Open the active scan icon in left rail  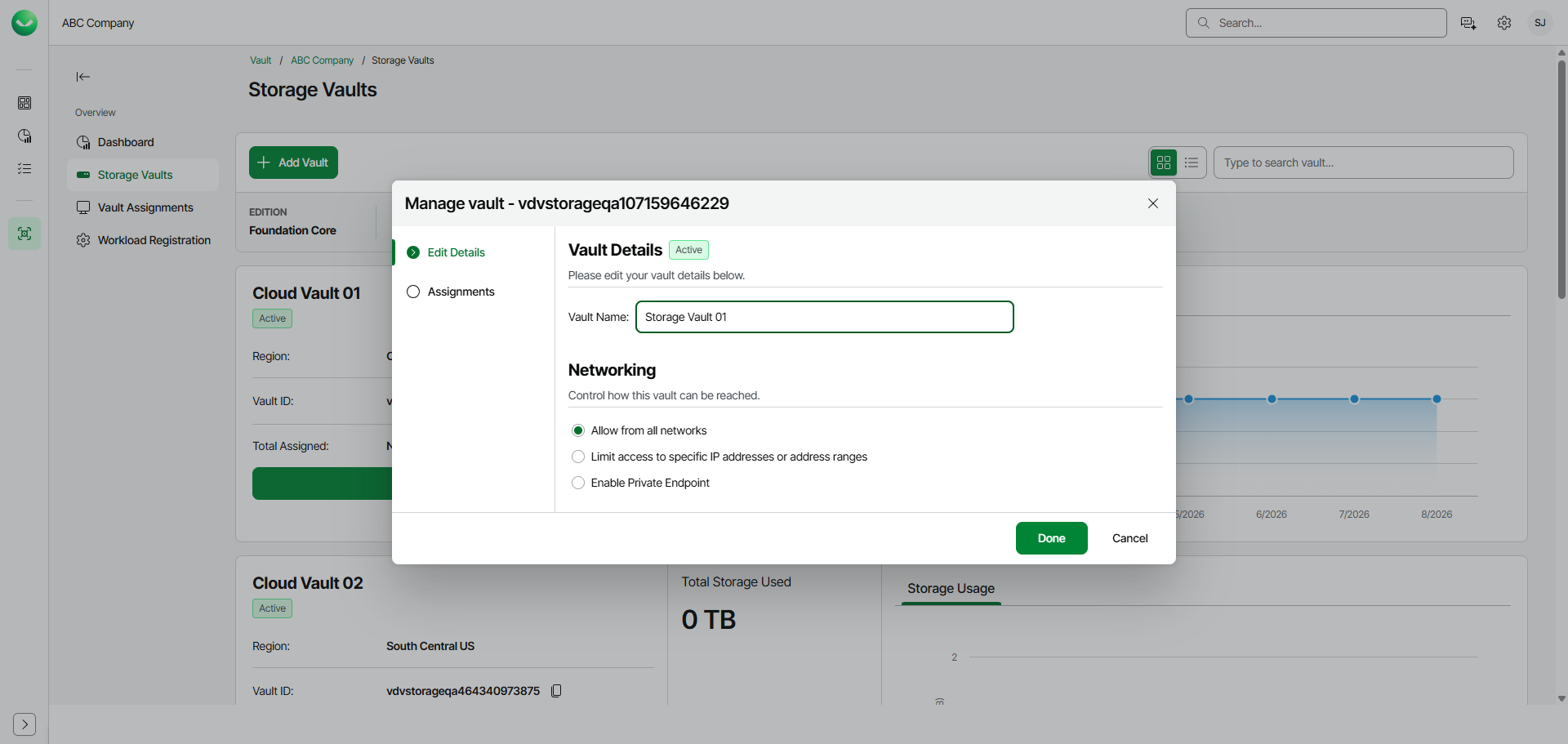coord(24,234)
